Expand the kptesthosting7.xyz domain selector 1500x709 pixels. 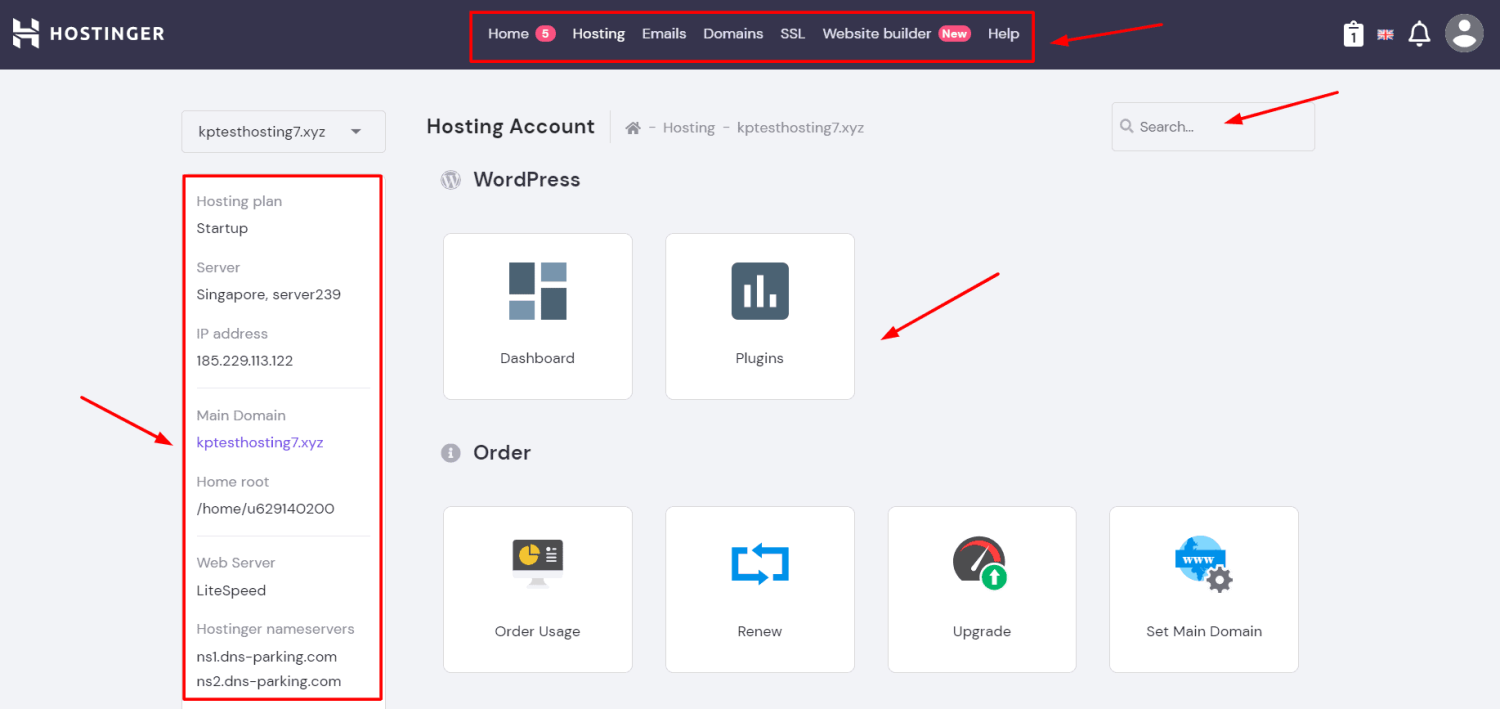point(283,131)
